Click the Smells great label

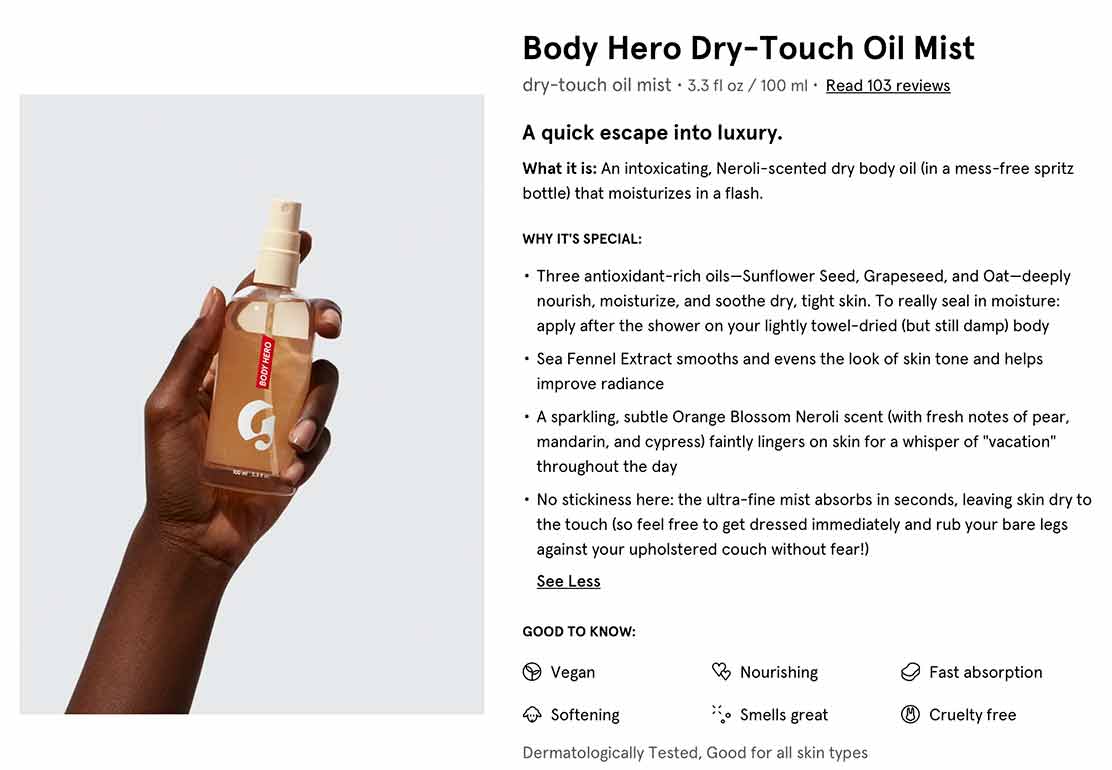click(784, 715)
